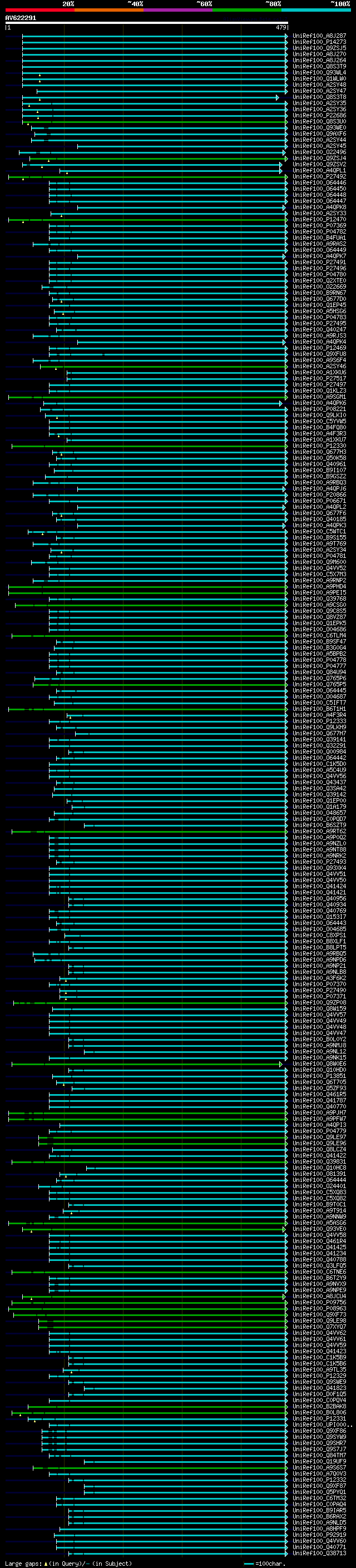Click label UniRef100_B2BAK8

pyautogui.click(x=319, y=1406)
